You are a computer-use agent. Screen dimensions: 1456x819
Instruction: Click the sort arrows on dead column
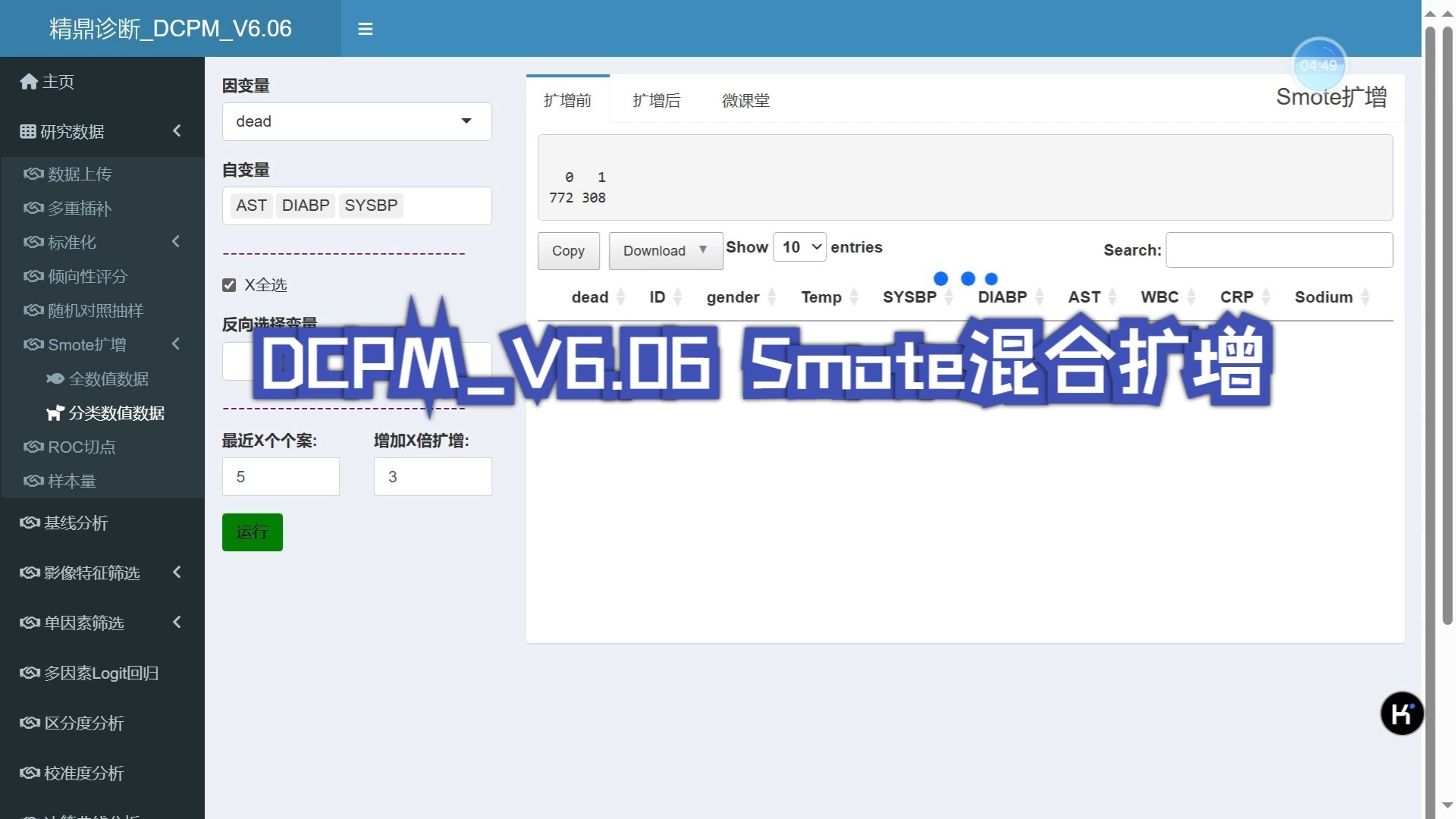coord(621,297)
